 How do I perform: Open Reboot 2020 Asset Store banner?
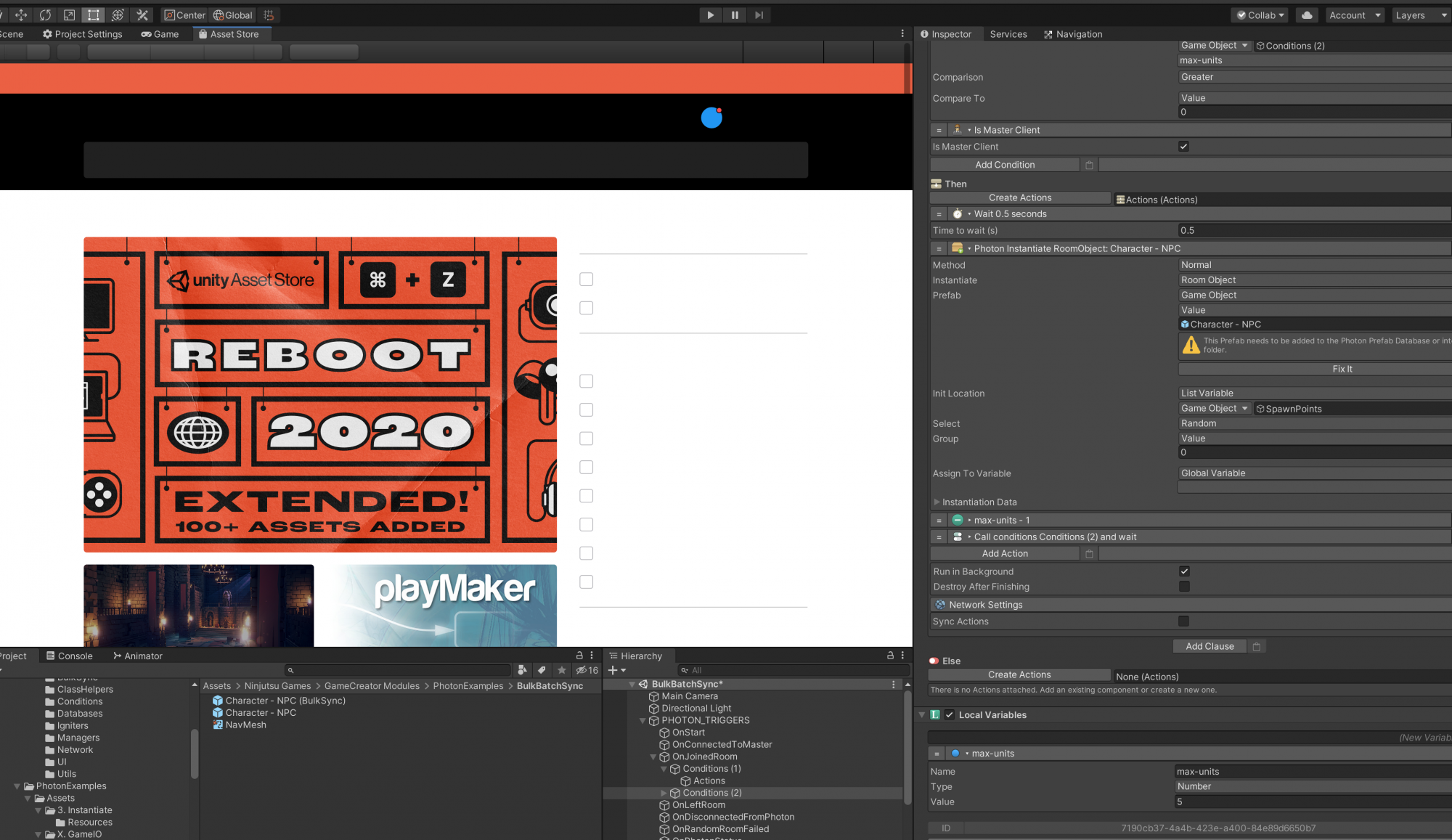(320, 394)
